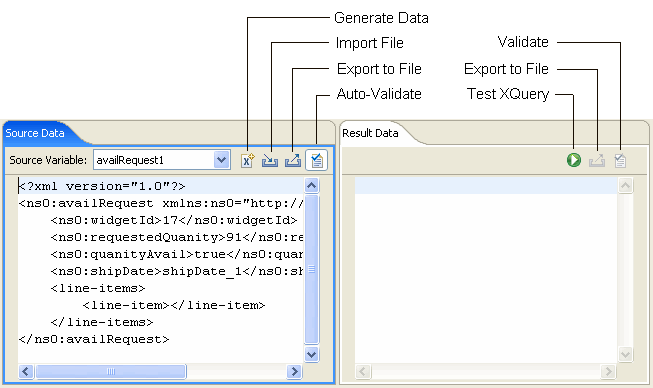This screenshot has width=653, height=388.
Task: Click the source editor scroll left arrow
Action: pos(26,371)
